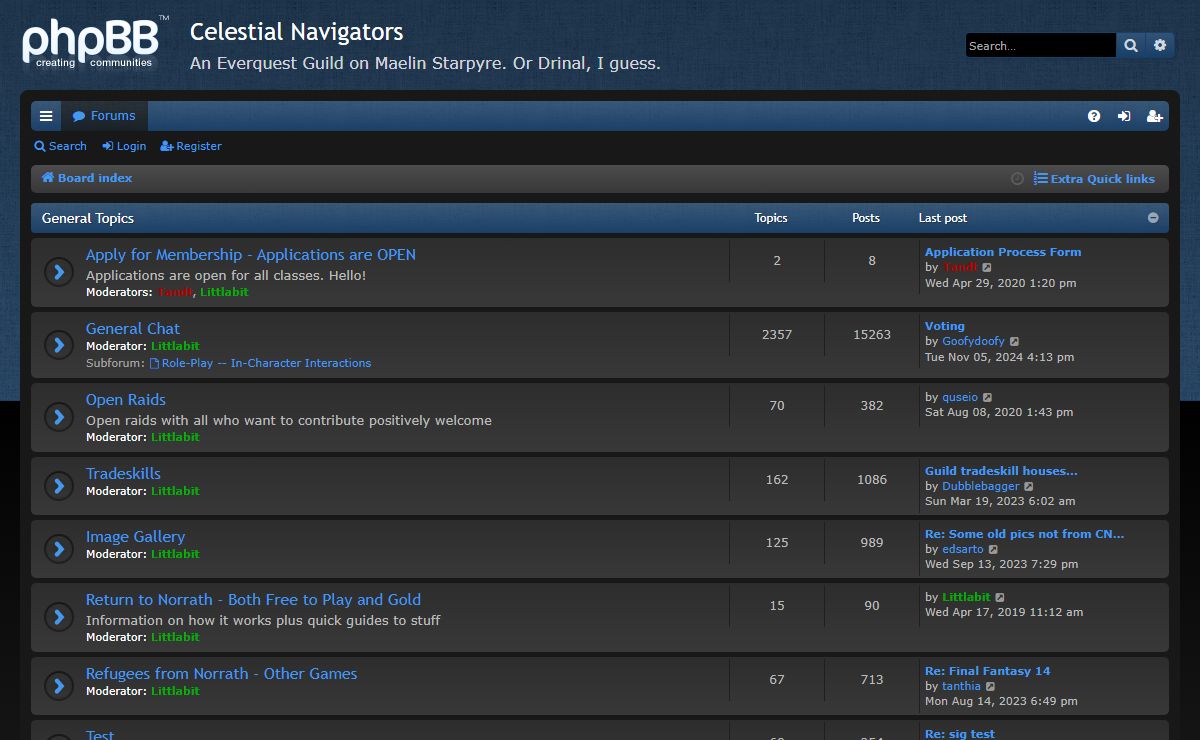View latest post icon by edsarto
The height and width of the screenshot is (740, 1200).
pos(993,550)
